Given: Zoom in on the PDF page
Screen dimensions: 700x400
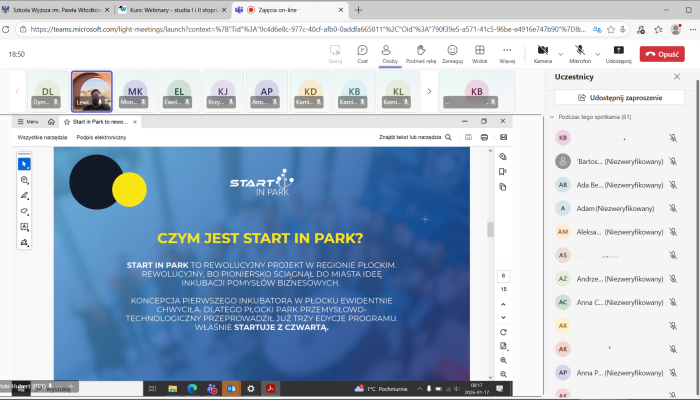Looking at the screenshot, I should click(503, 360).
